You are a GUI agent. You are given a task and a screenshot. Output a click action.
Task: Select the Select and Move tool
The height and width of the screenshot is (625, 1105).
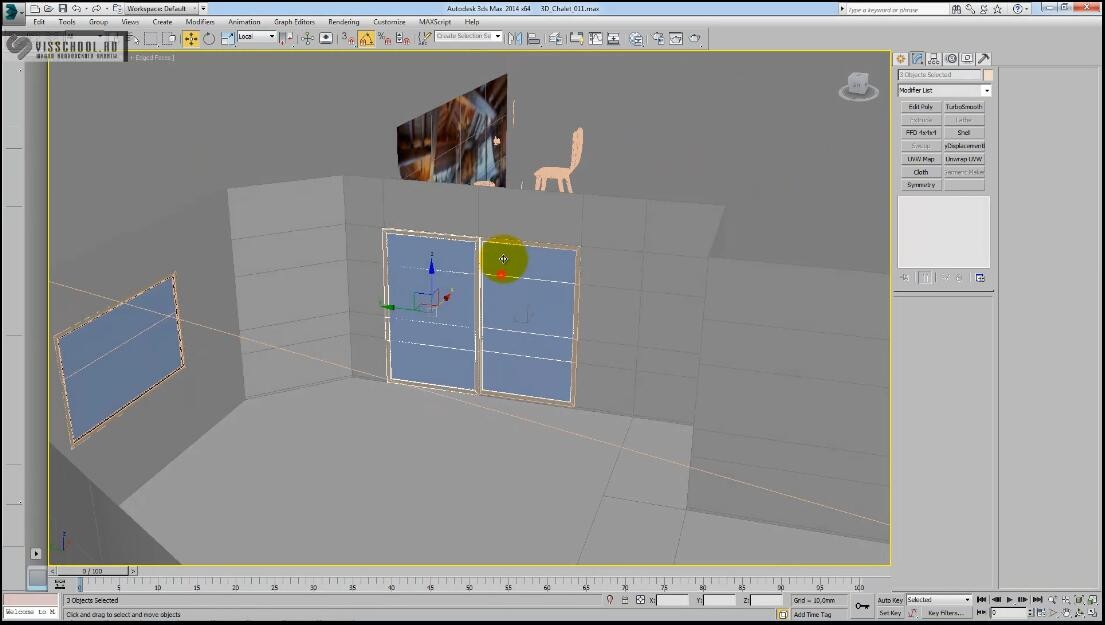tap(190, 39)
